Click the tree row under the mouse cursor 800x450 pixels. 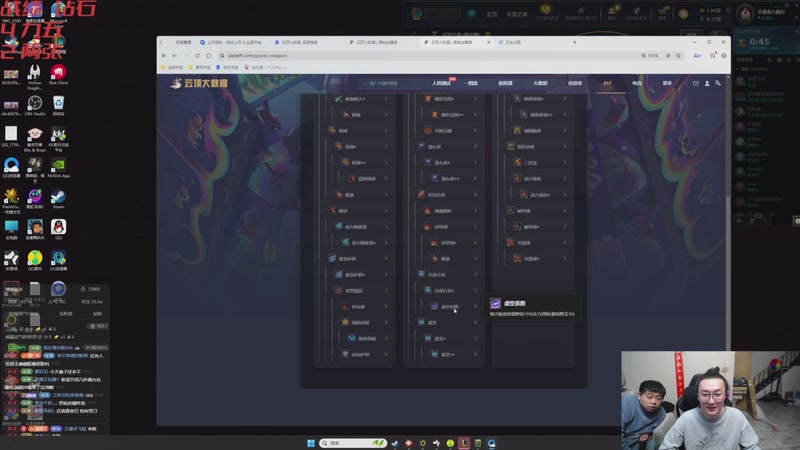452,307
